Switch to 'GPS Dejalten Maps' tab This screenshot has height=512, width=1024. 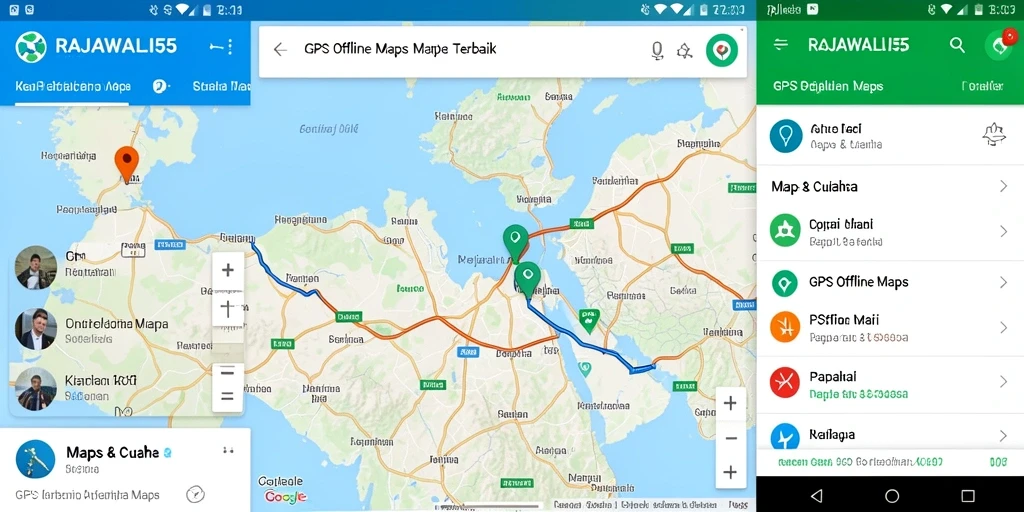click(x=827, y=86)
